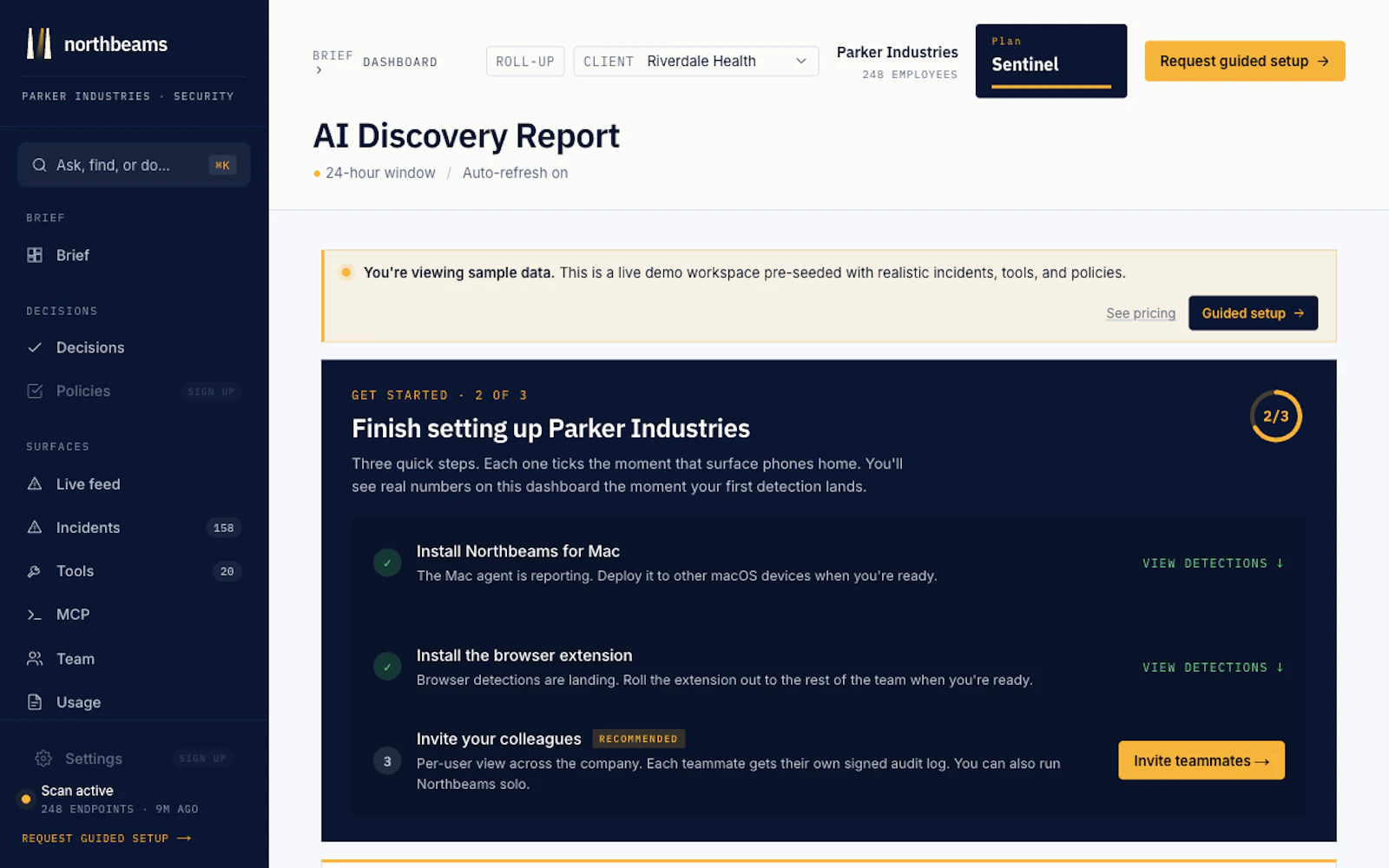Click the Request guided setup button

(x=1245, y=61)
